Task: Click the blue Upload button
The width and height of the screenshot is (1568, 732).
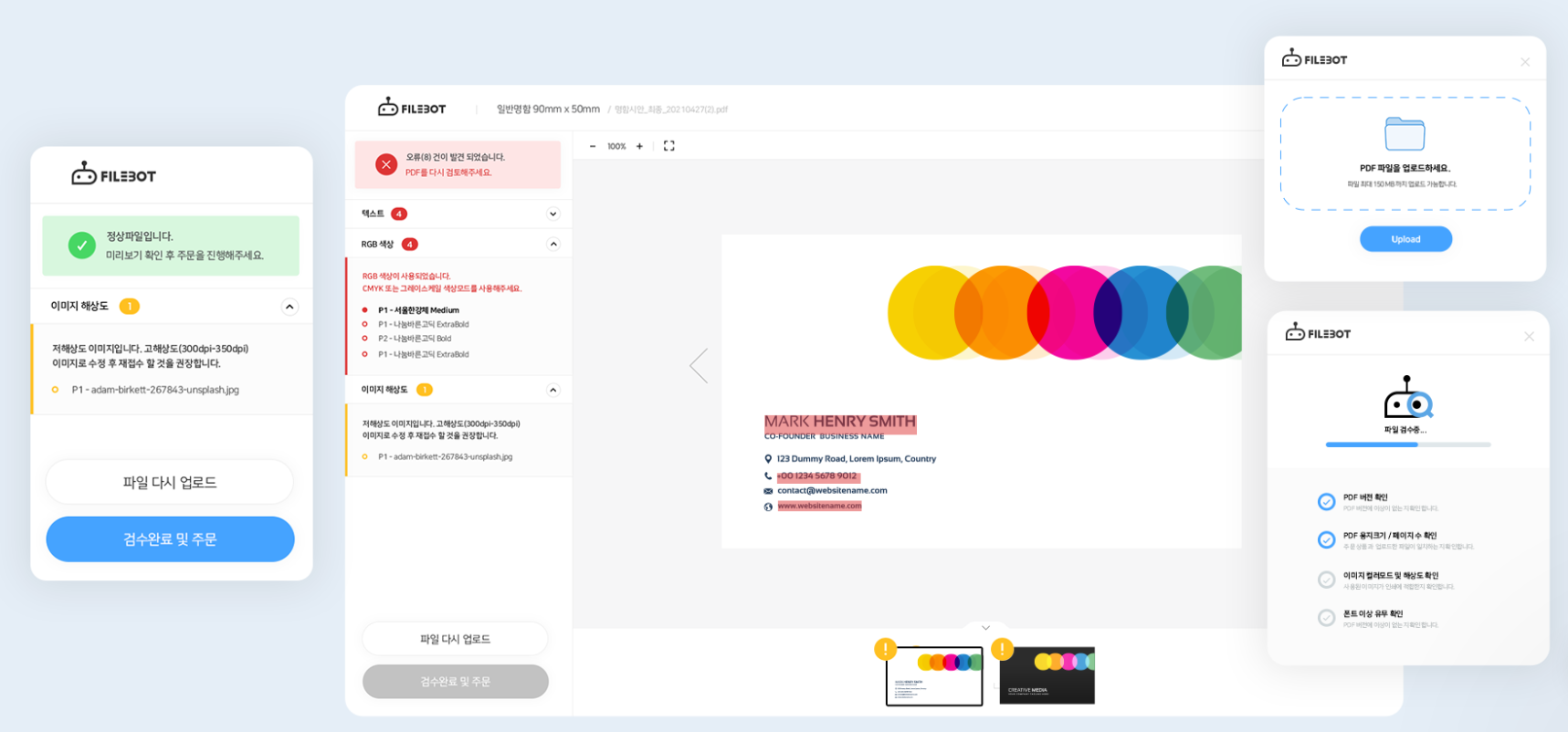Action: tap(1405, 239)
